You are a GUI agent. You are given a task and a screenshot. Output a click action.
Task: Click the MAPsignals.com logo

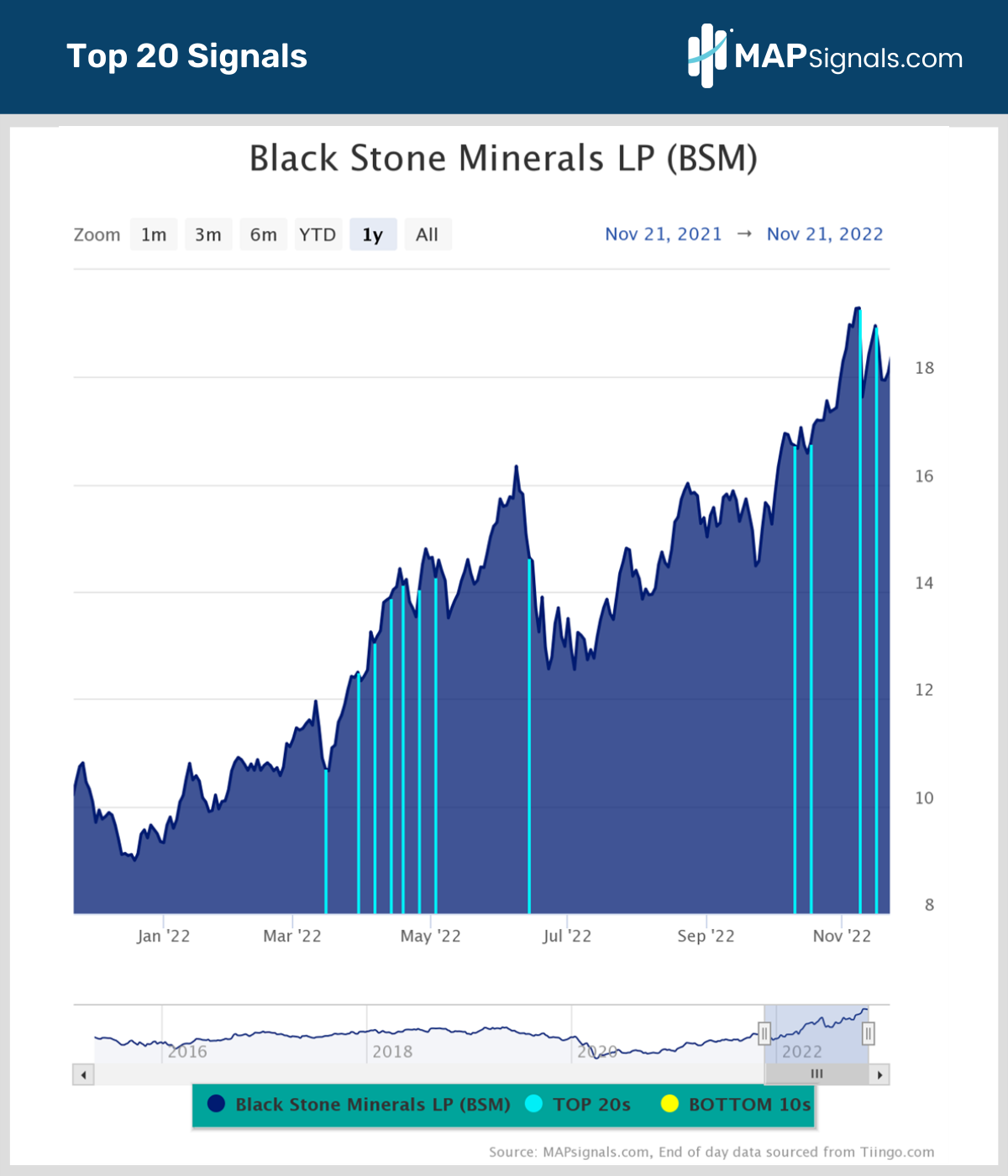(x=825, y=56)
